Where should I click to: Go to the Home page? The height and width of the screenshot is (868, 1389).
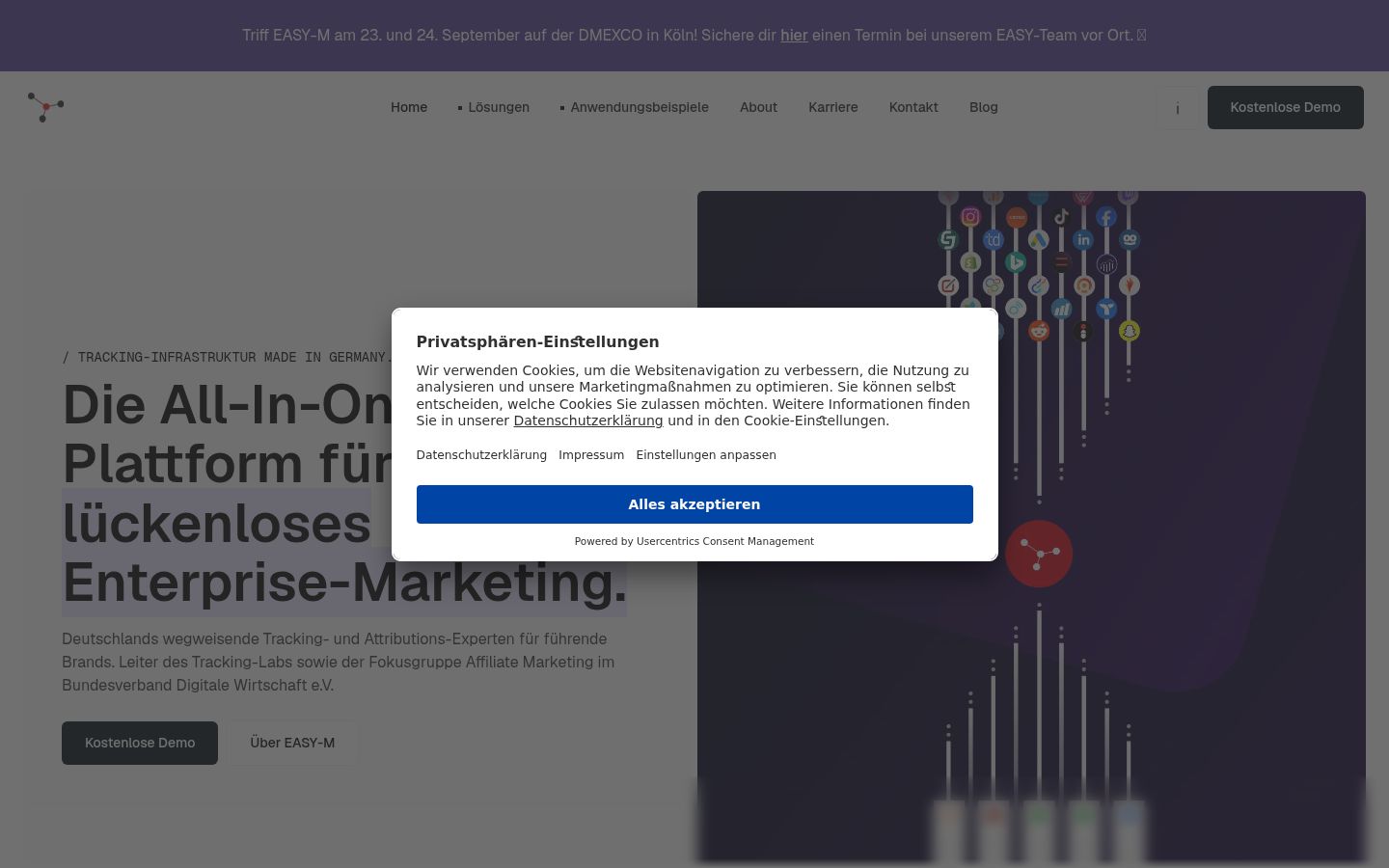(409, 107)
